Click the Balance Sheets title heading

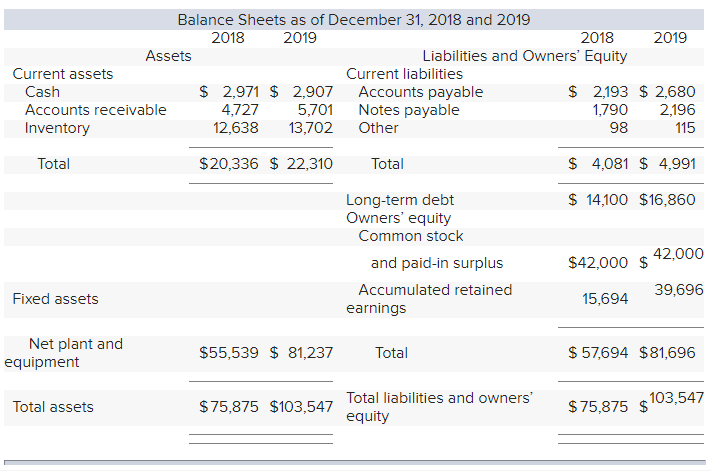(x=353, y=20)
